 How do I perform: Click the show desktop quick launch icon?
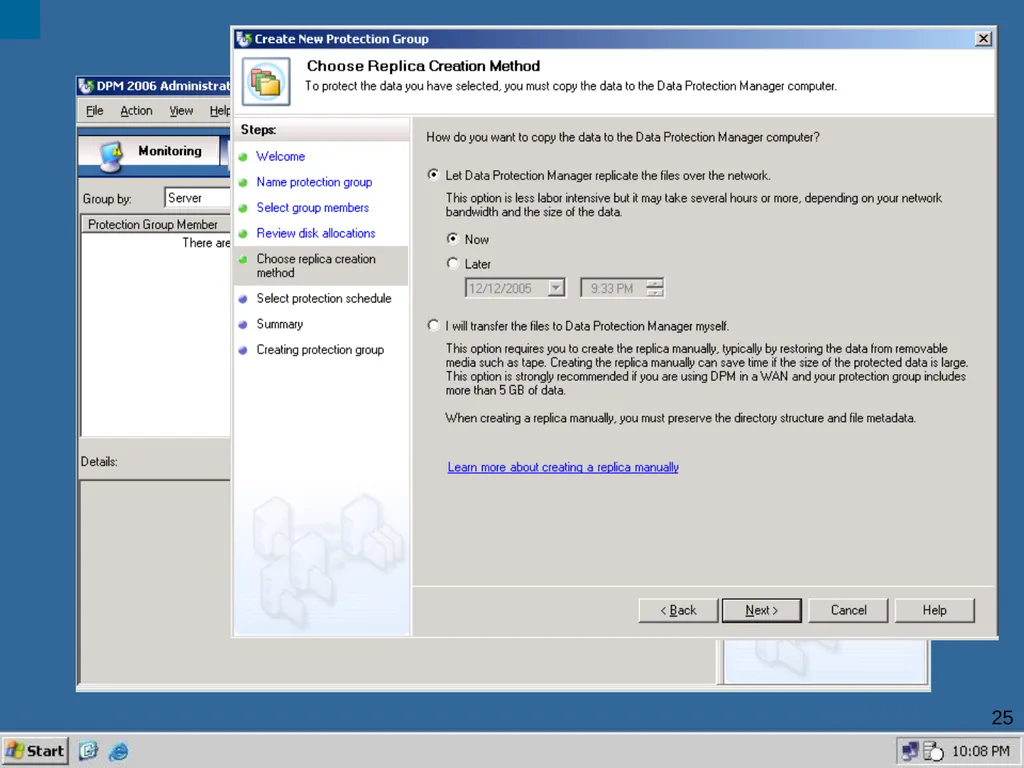click(x=88, y=751)
